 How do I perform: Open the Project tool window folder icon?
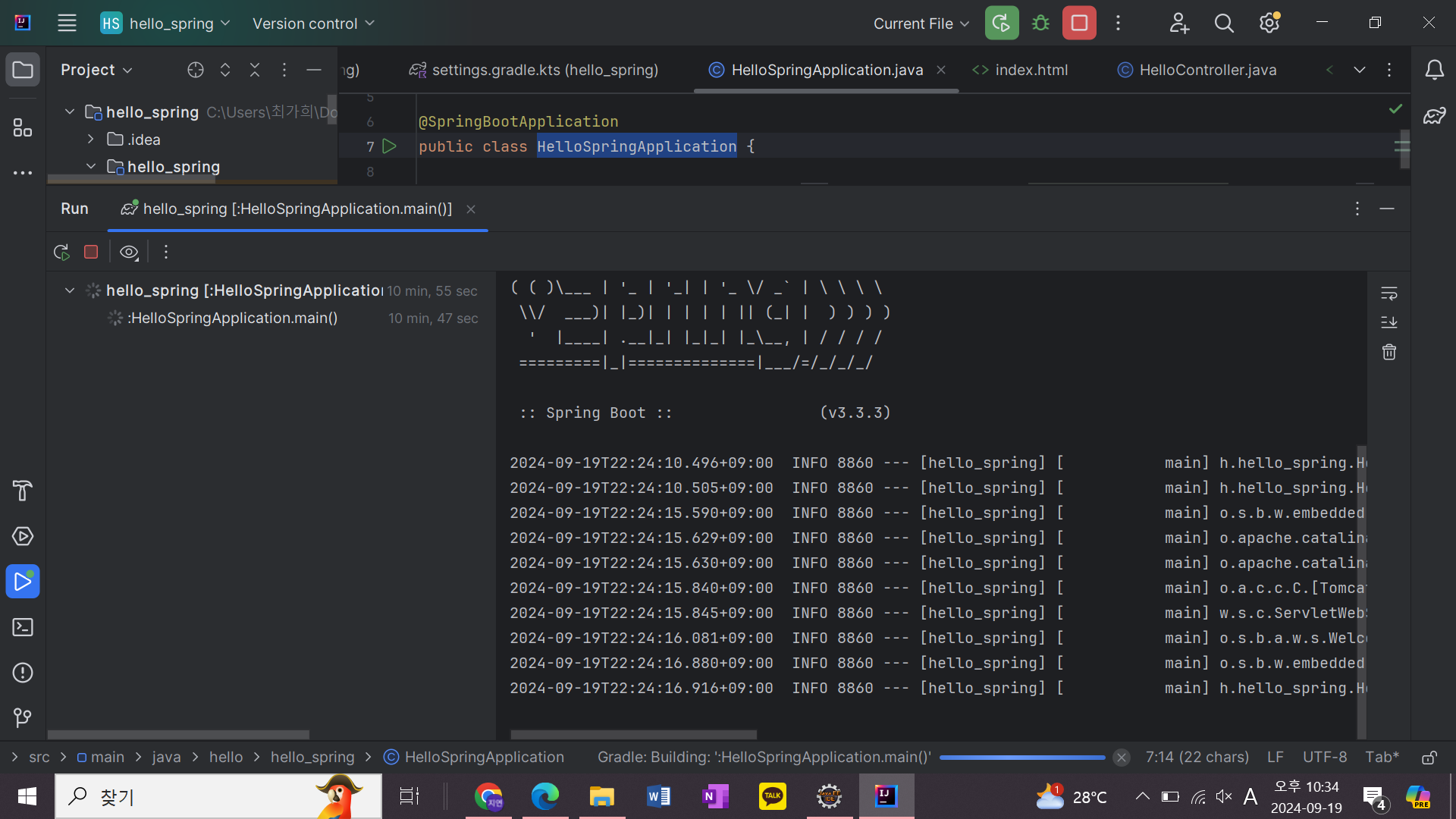pyautogui.click(x=23, y=70)
